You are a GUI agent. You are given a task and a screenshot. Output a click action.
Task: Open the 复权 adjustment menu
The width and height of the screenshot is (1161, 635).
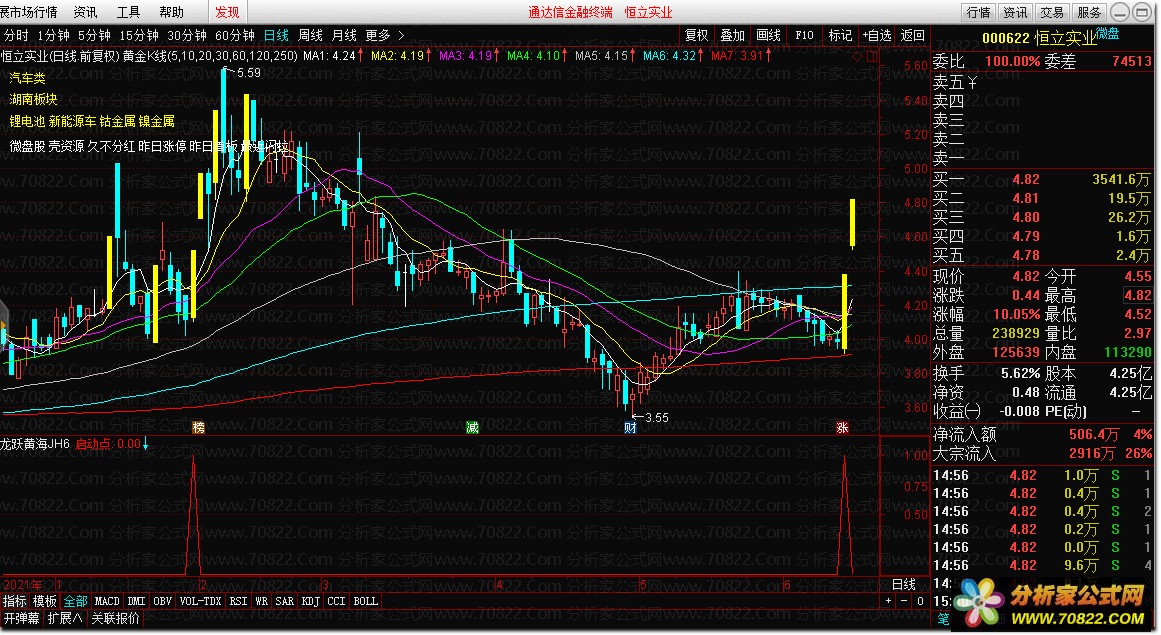click(x=697, y=35)
